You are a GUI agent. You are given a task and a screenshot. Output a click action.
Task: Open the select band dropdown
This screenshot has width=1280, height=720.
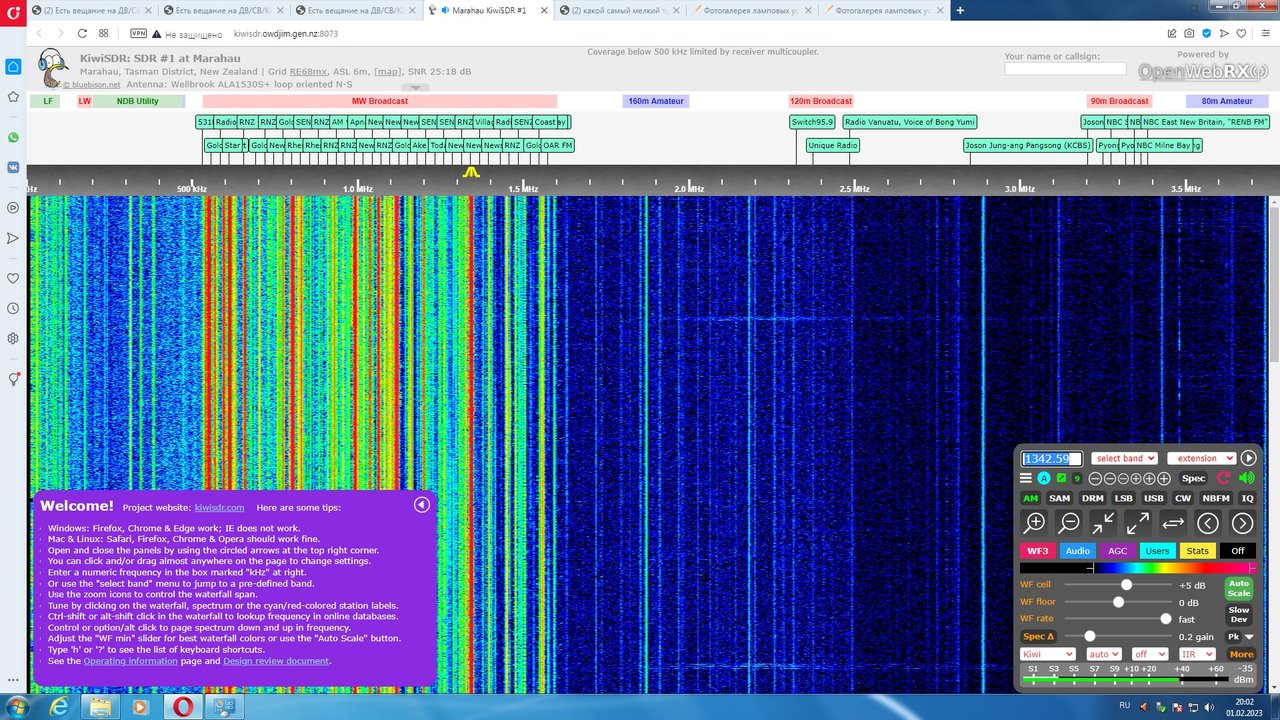tap(1125, 458)
